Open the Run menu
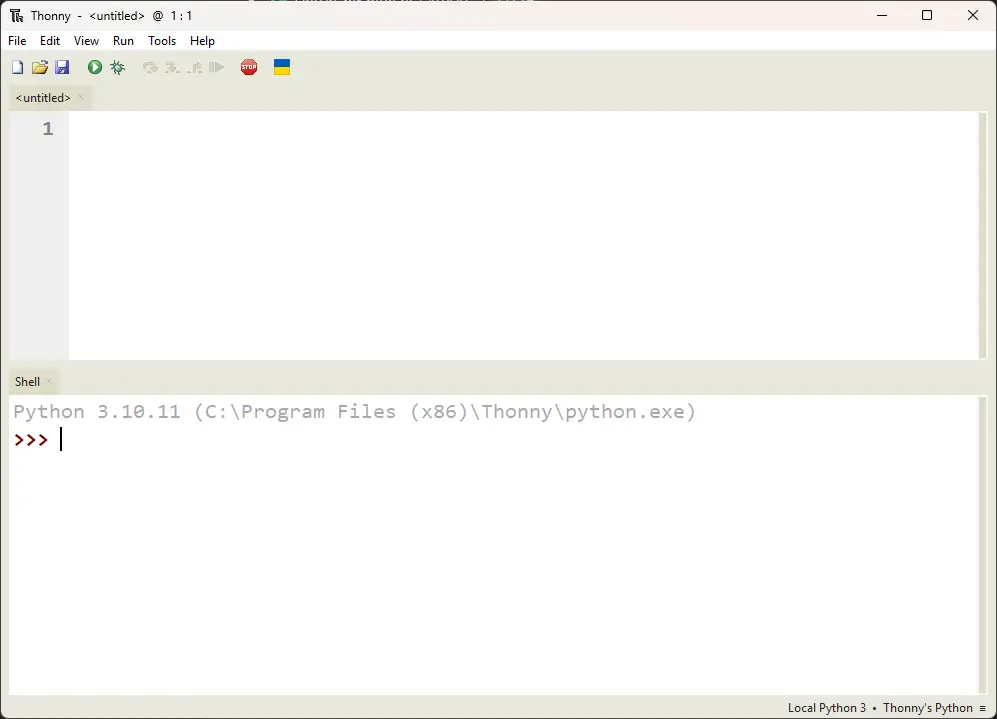997x719 pixels. pos(123,41)
